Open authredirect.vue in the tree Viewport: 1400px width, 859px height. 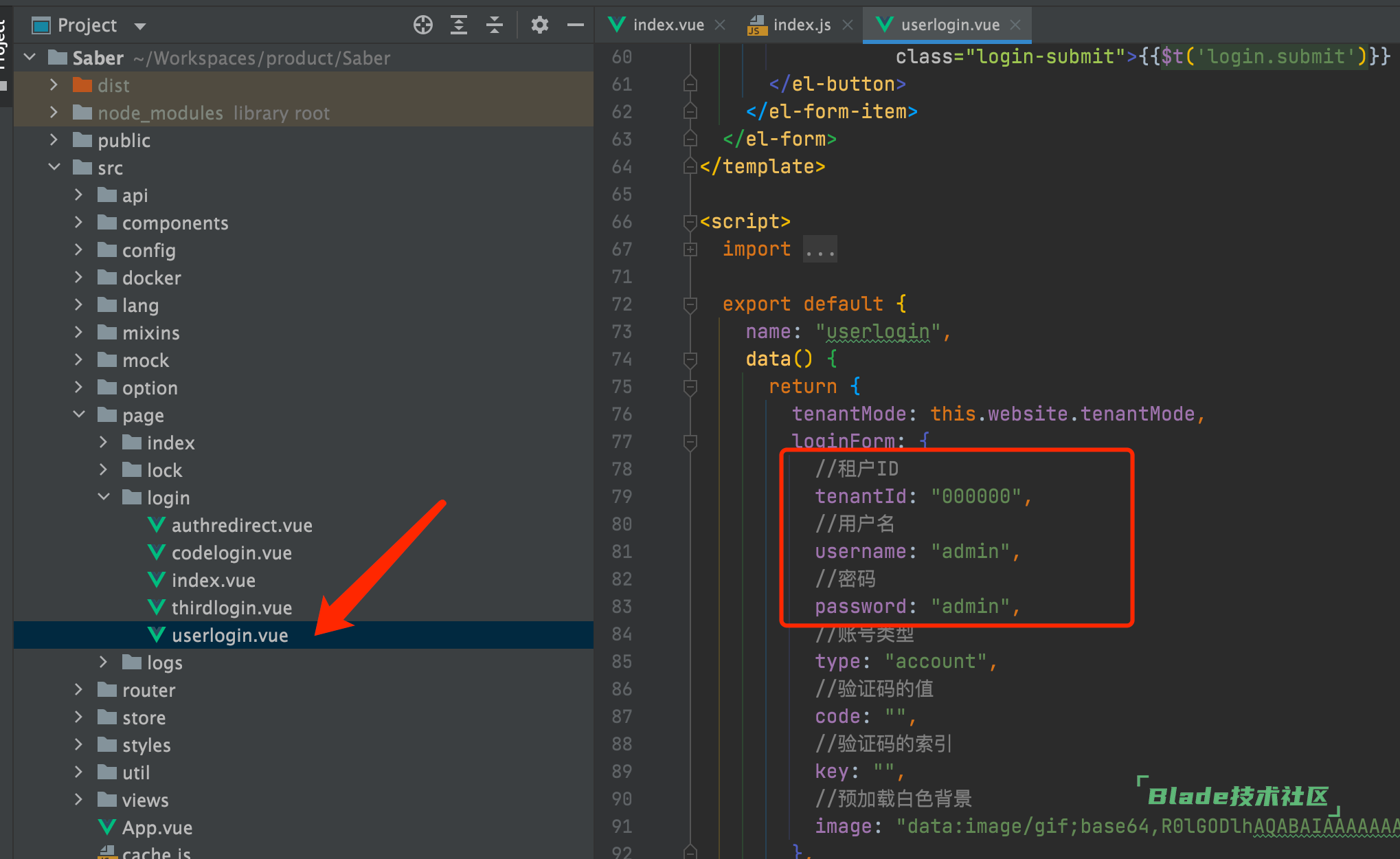pyautogui.click(x=242, y=526)
